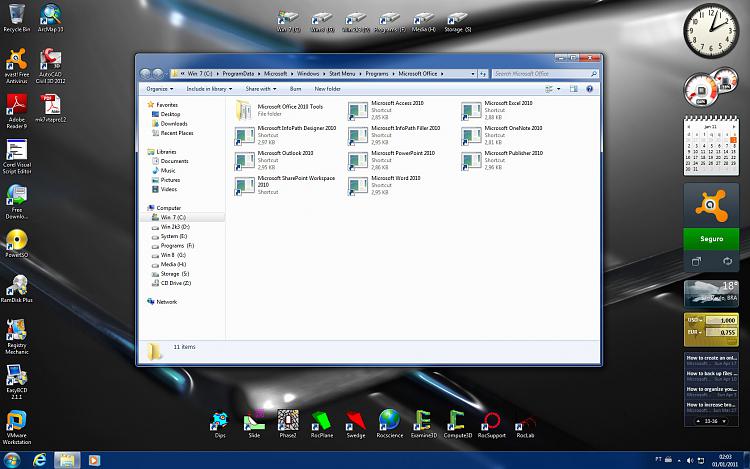
Task: Open EasyBCD desktop shortcut
Action: coord(16,382)
